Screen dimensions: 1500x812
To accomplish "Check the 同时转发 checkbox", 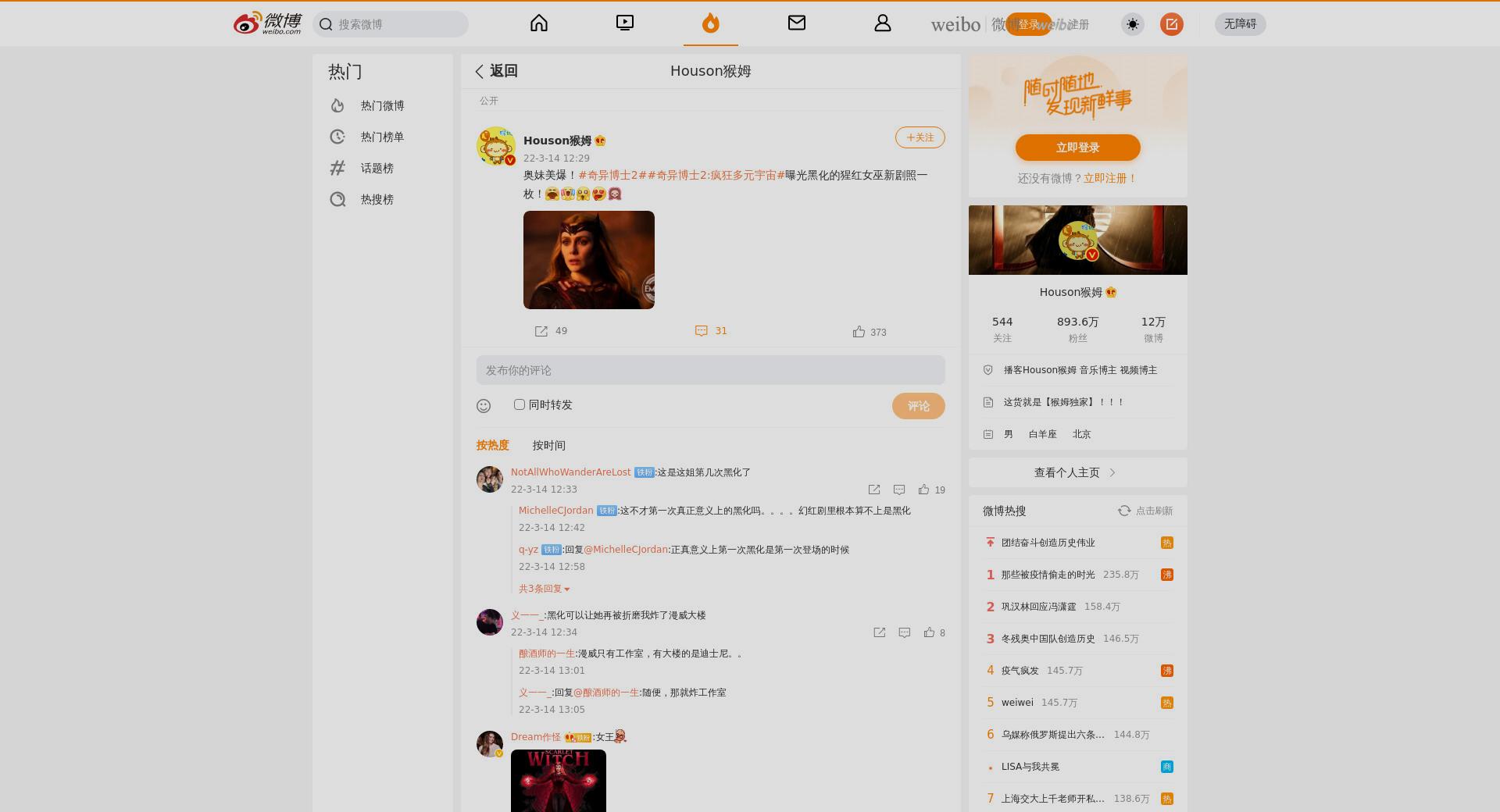I will [520, 404].
